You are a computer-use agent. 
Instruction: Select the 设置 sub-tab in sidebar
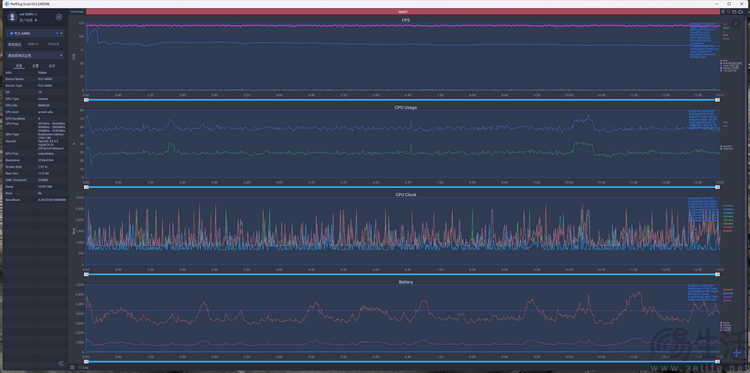[35, 66]
